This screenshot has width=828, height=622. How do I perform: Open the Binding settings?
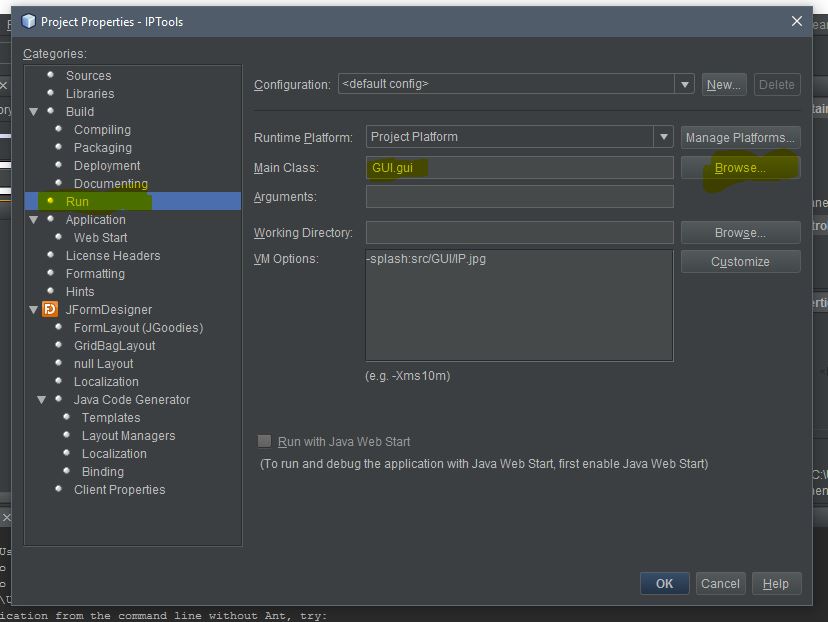[x=102, y=471]
